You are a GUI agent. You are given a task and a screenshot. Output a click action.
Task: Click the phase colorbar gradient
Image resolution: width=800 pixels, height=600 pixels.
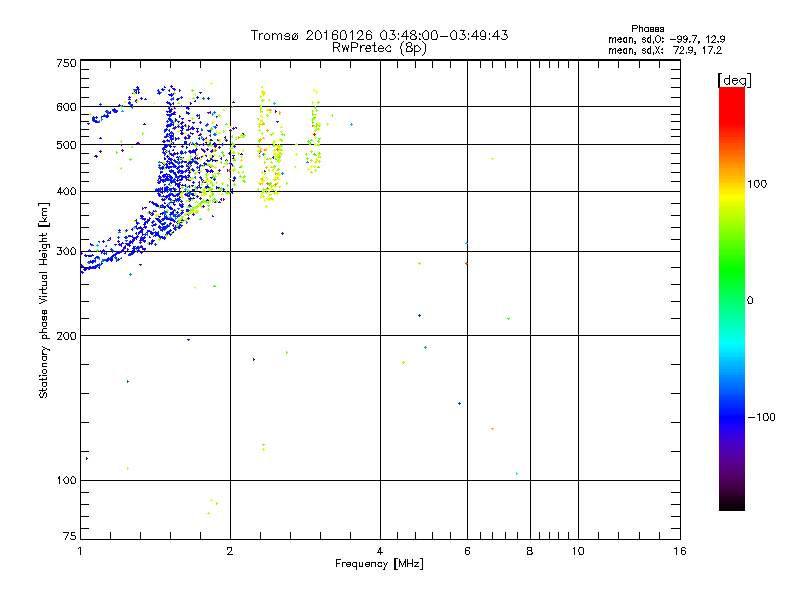tap(732, 299)
